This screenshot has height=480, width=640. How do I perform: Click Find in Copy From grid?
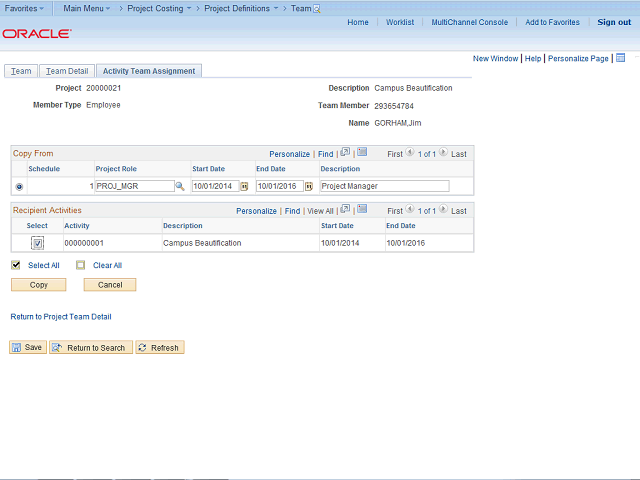pos(325,154)
